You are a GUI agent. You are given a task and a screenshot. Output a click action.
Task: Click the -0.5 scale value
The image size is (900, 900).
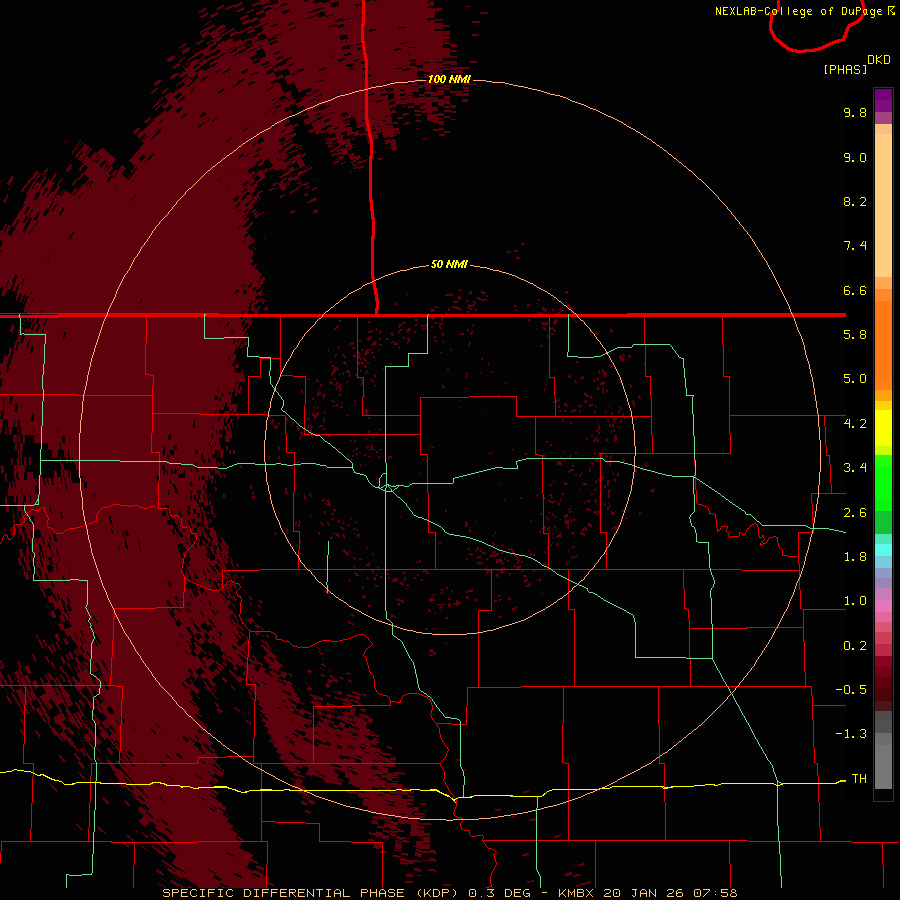(x=851, y=689)
